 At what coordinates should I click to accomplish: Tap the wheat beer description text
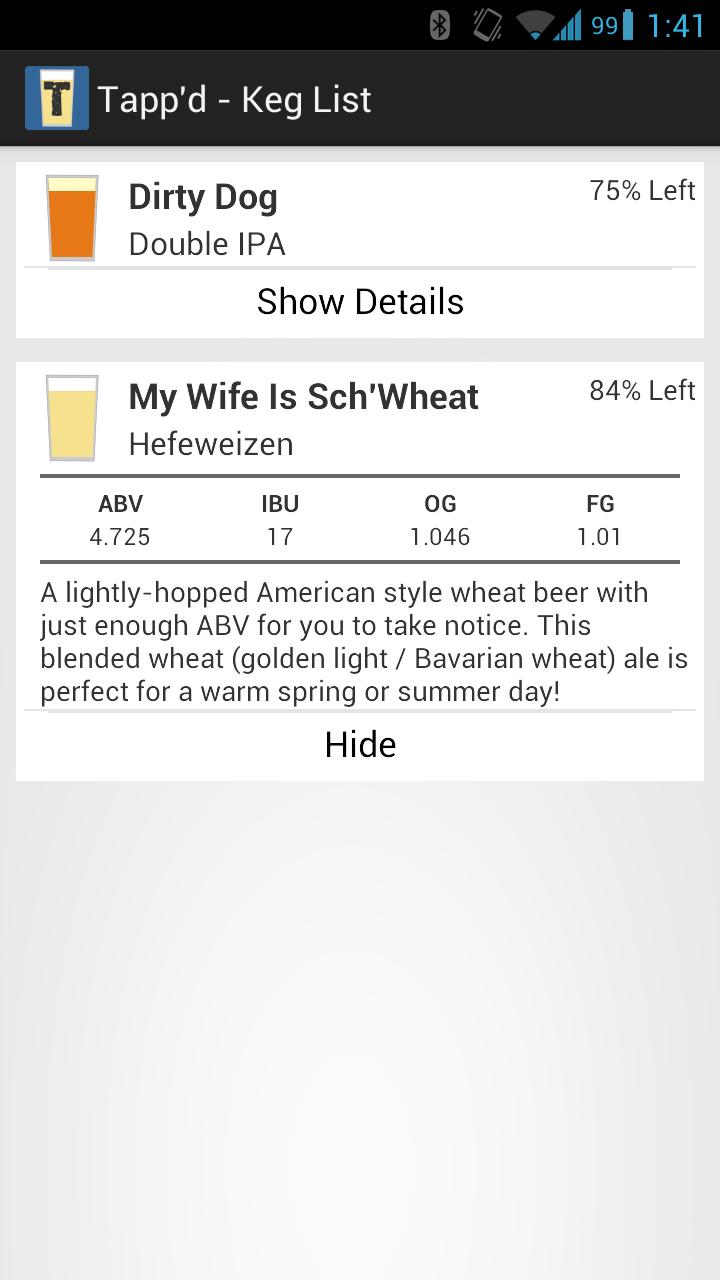coord(360,642)
